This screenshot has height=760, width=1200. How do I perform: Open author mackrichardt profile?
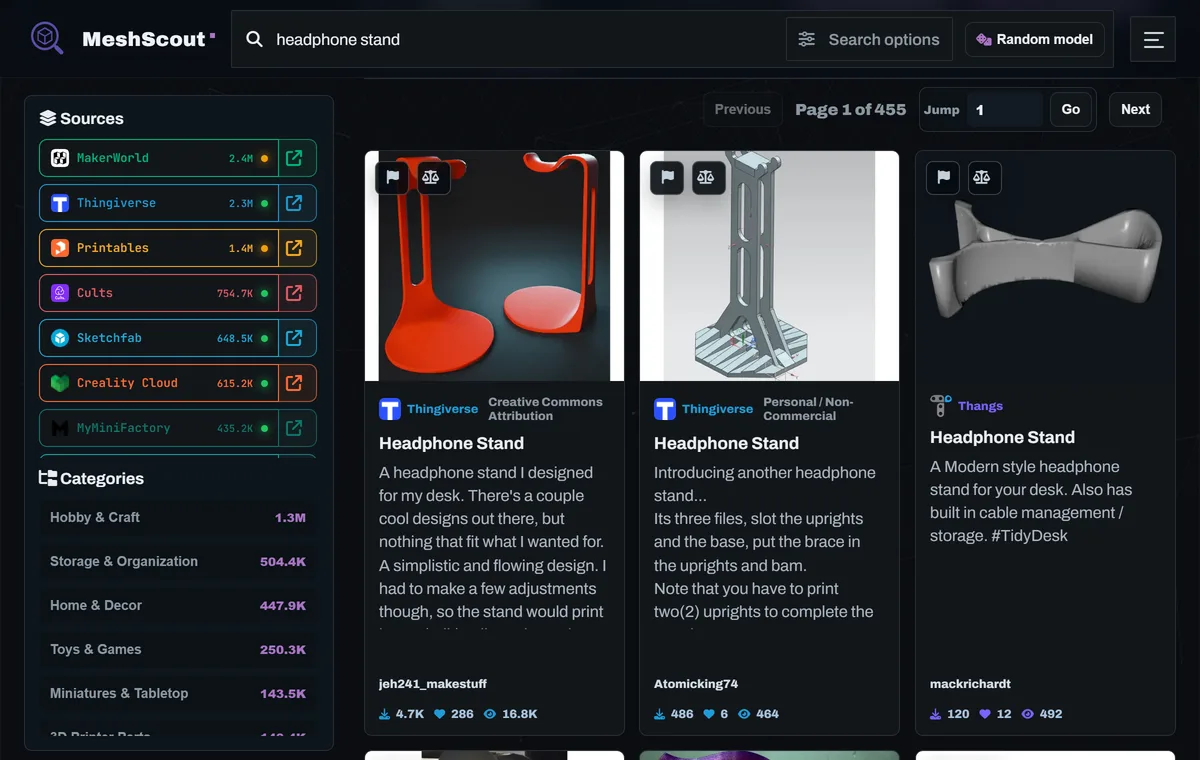click(x=970, y=684)
